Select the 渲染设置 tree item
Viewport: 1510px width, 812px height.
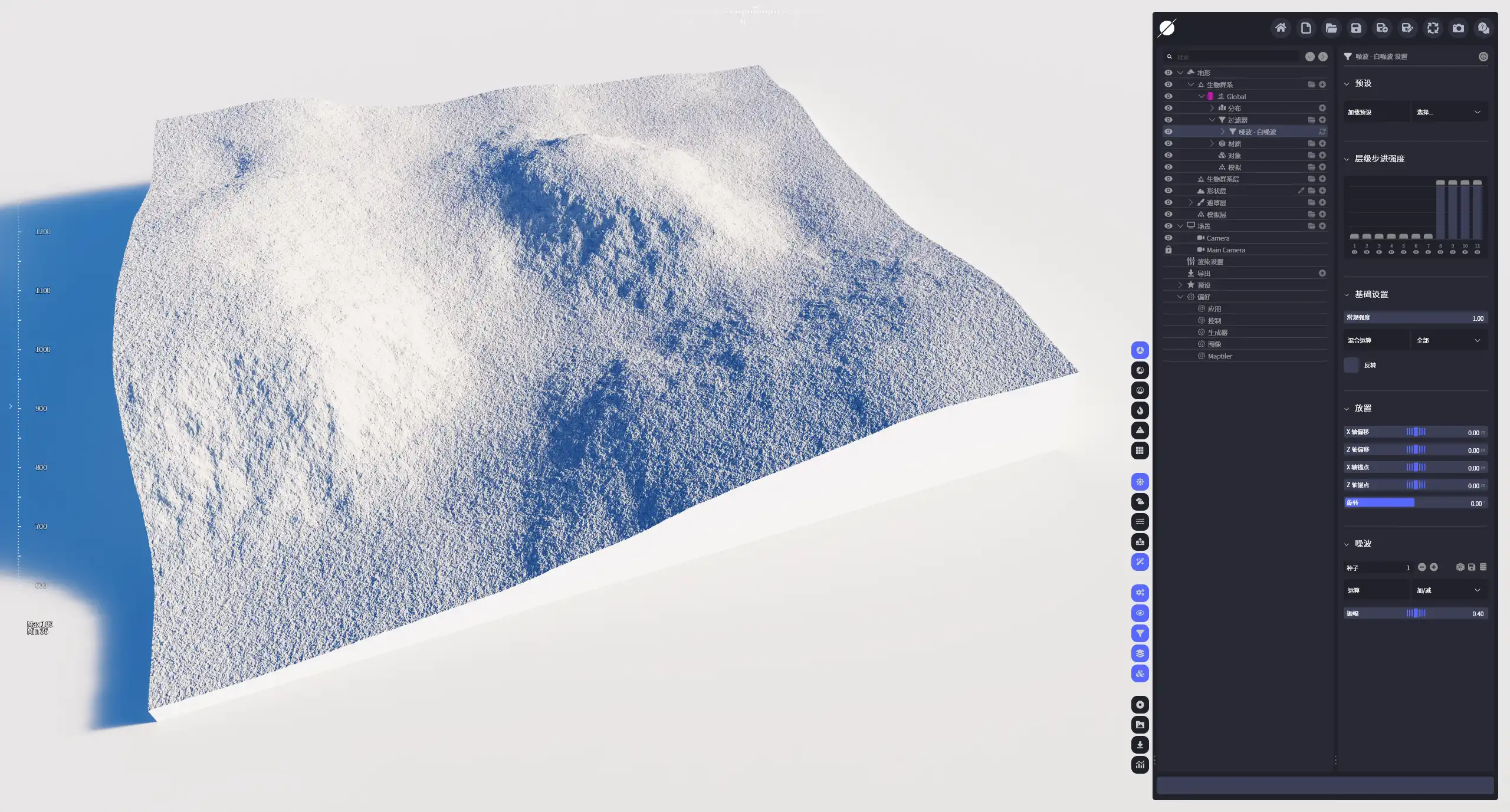1210,261
